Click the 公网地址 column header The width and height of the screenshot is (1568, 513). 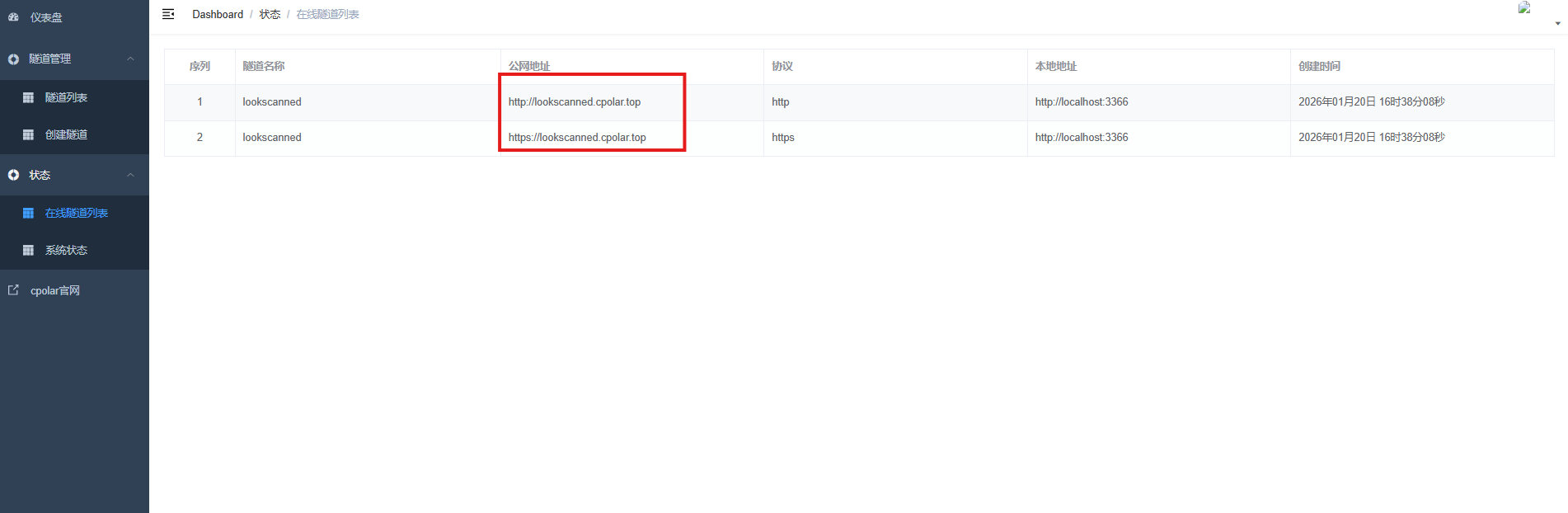[x=529, y=66]
